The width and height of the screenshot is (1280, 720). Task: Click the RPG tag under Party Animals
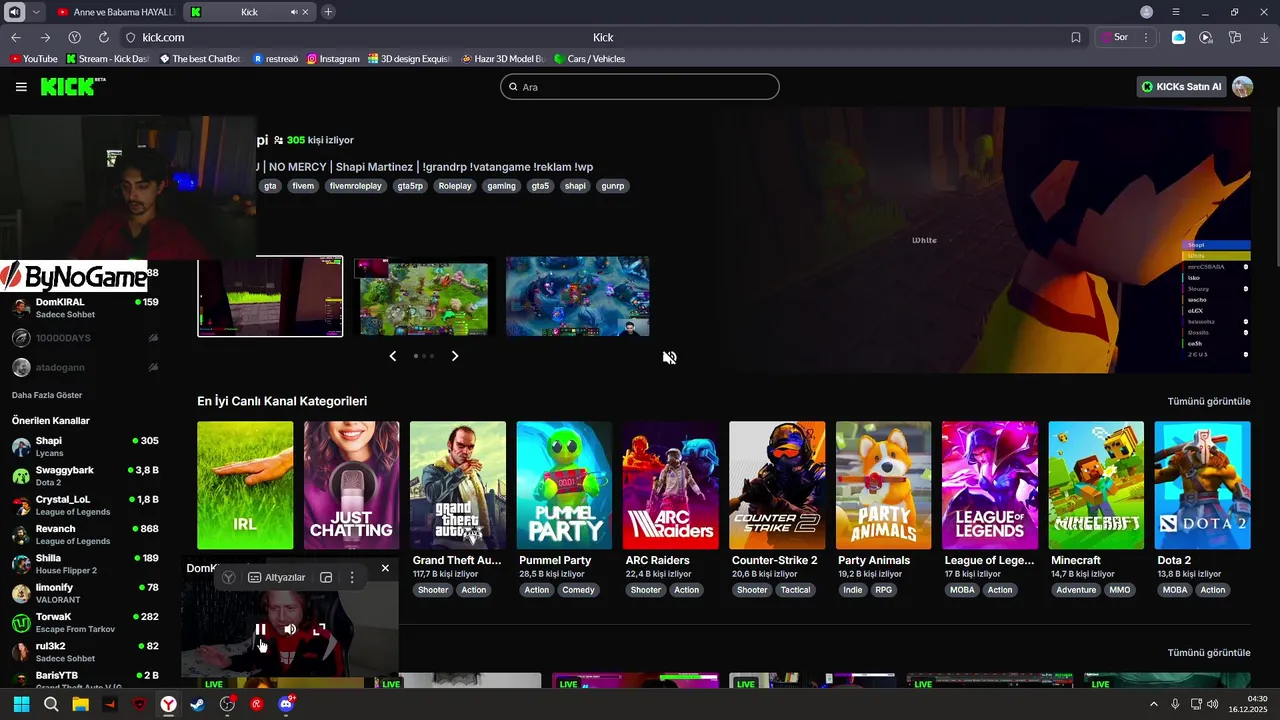click(x=884, y=590)
